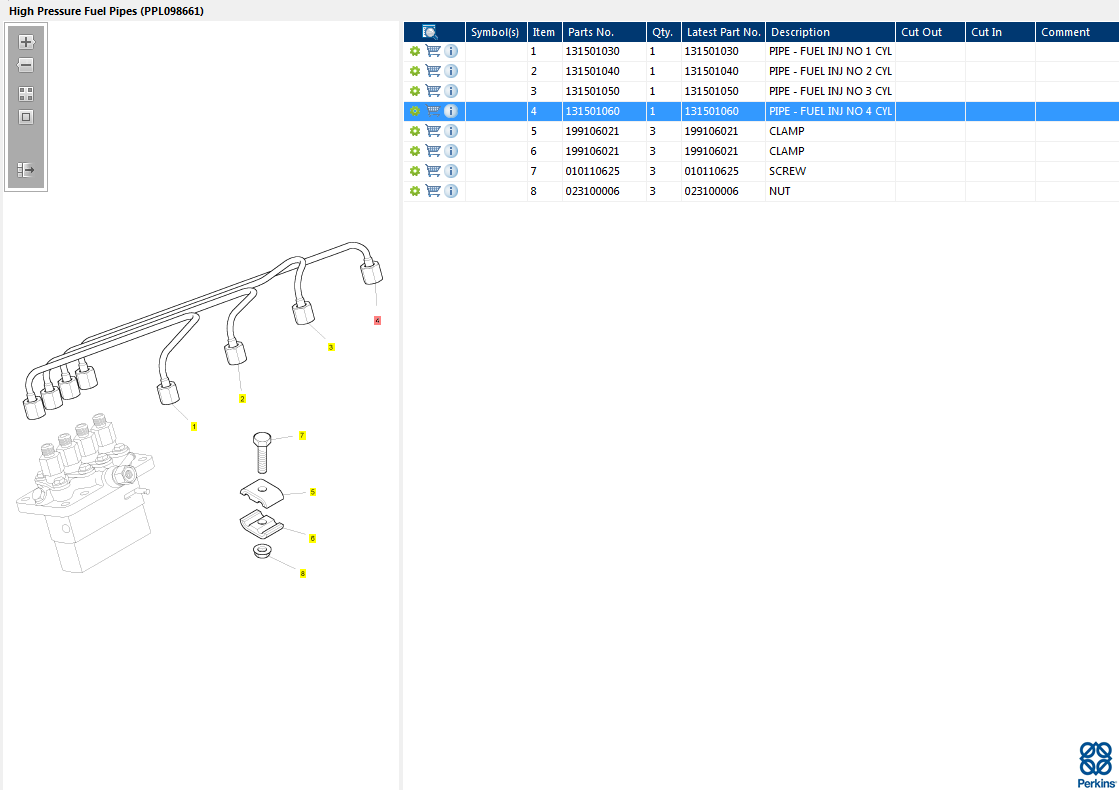The height and width of the screenshot is (790, 1119).
Task: Add part 131501060 to cart
Action: pos(432,111)
